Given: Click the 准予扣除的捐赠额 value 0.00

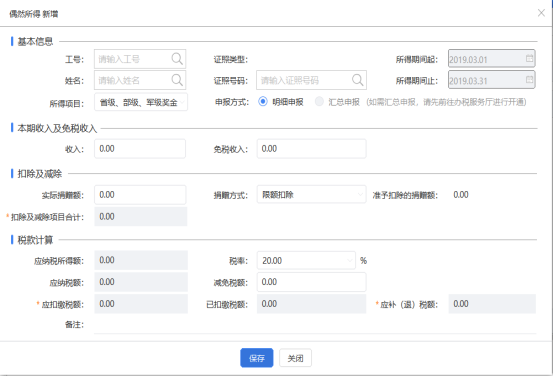Looking at the screenshot, I should pyautogui.click(x=461, y=195).
